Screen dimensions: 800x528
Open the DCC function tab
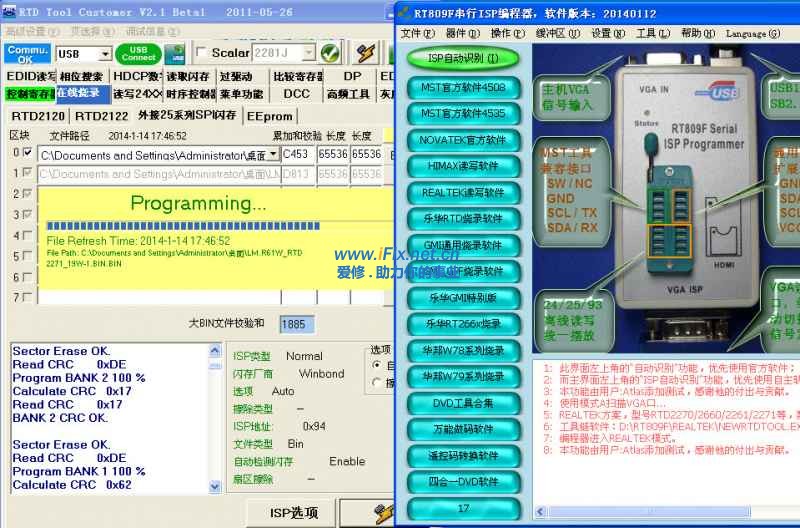296,94
